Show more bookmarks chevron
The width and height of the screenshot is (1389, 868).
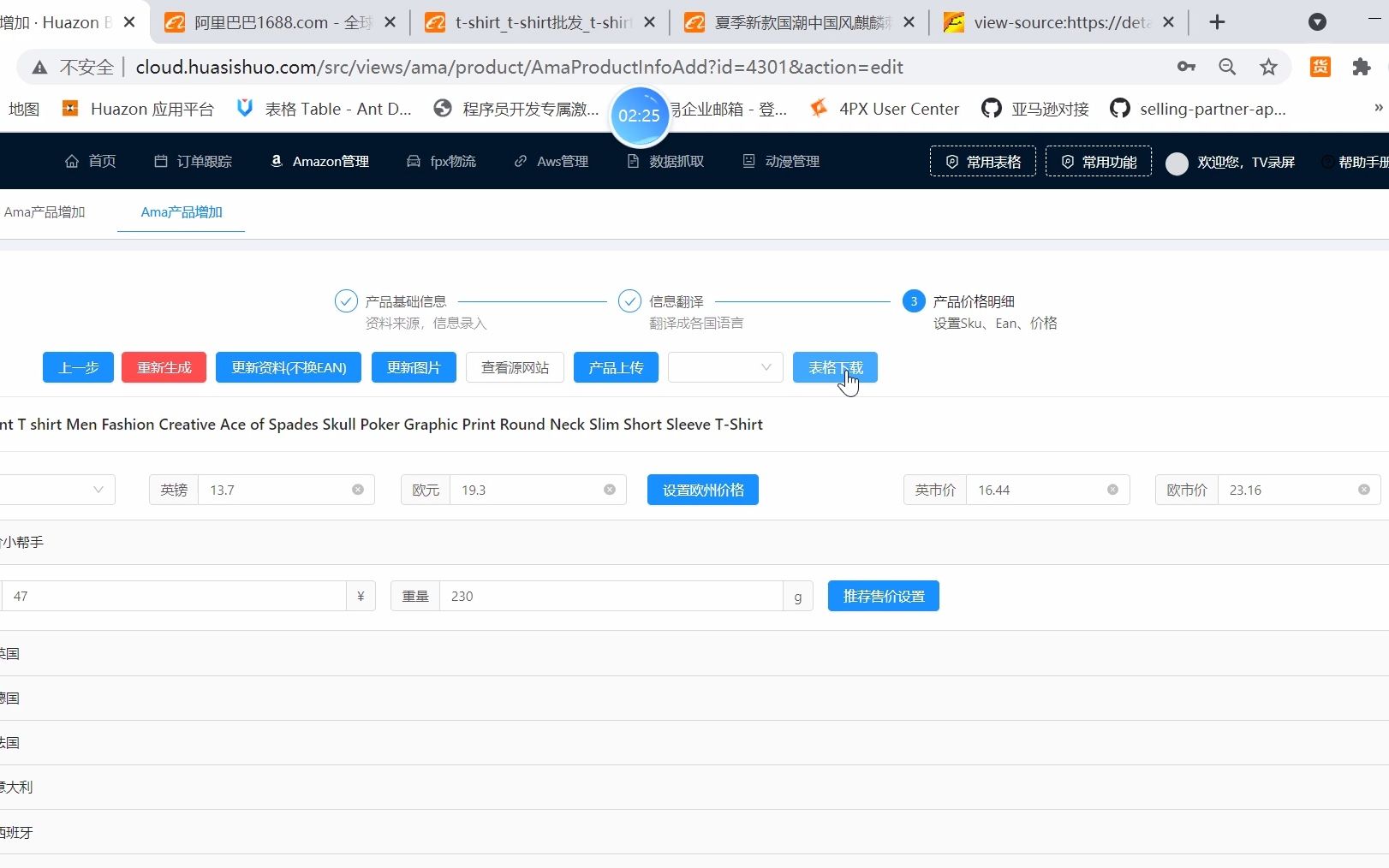pos(1378,108)
